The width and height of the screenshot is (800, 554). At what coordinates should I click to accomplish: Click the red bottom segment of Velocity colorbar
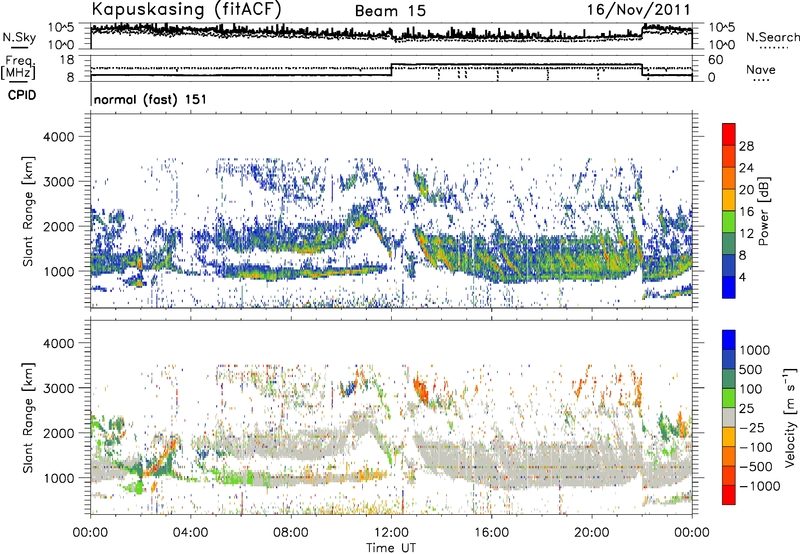tap(729, 495)
